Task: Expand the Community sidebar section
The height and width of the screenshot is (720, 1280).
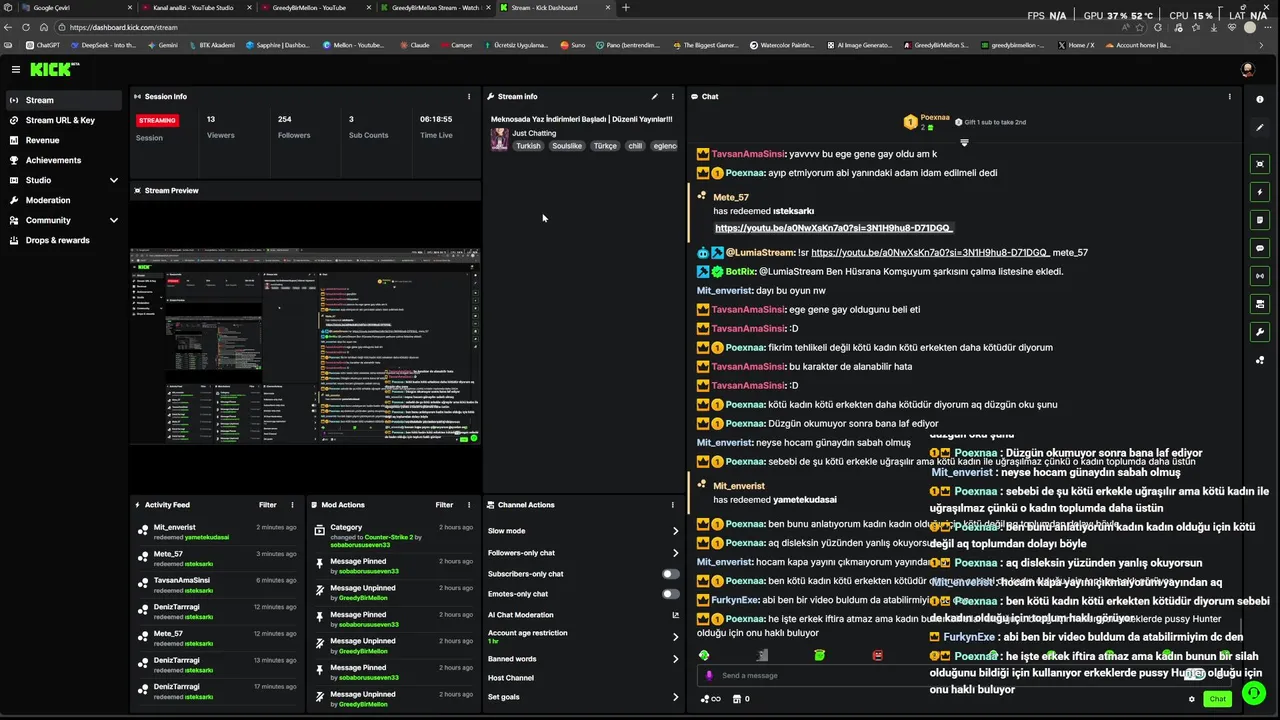Action: [114, 220]
